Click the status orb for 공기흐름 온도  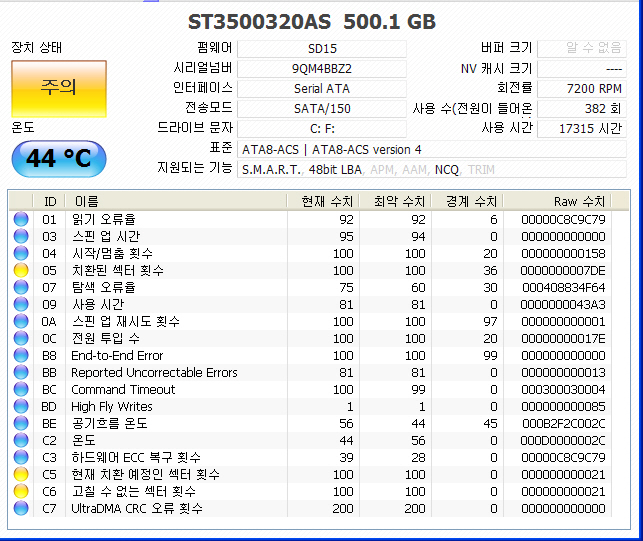pyautogui.click(x=21, y=423)
